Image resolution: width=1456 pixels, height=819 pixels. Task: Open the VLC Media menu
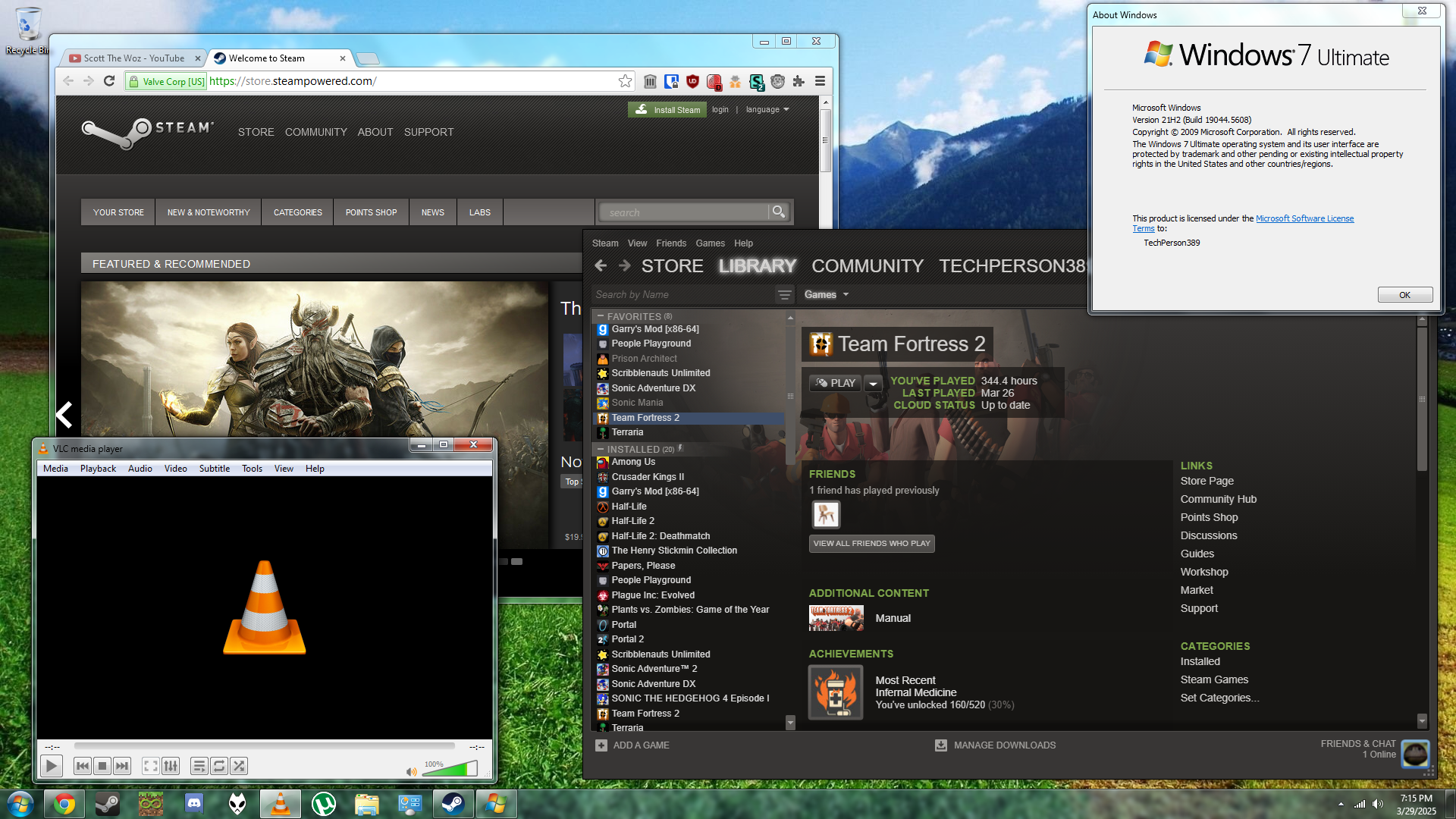click(x=55, y=469)
